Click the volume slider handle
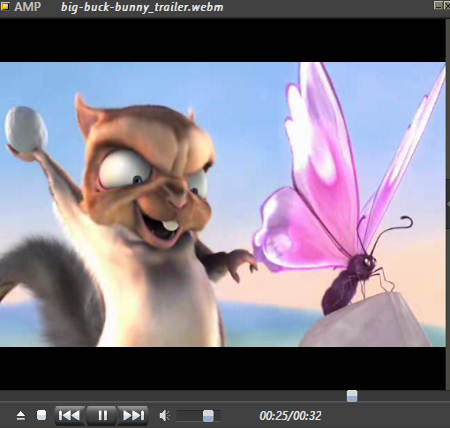450x428 pixels. coord(208,416)
